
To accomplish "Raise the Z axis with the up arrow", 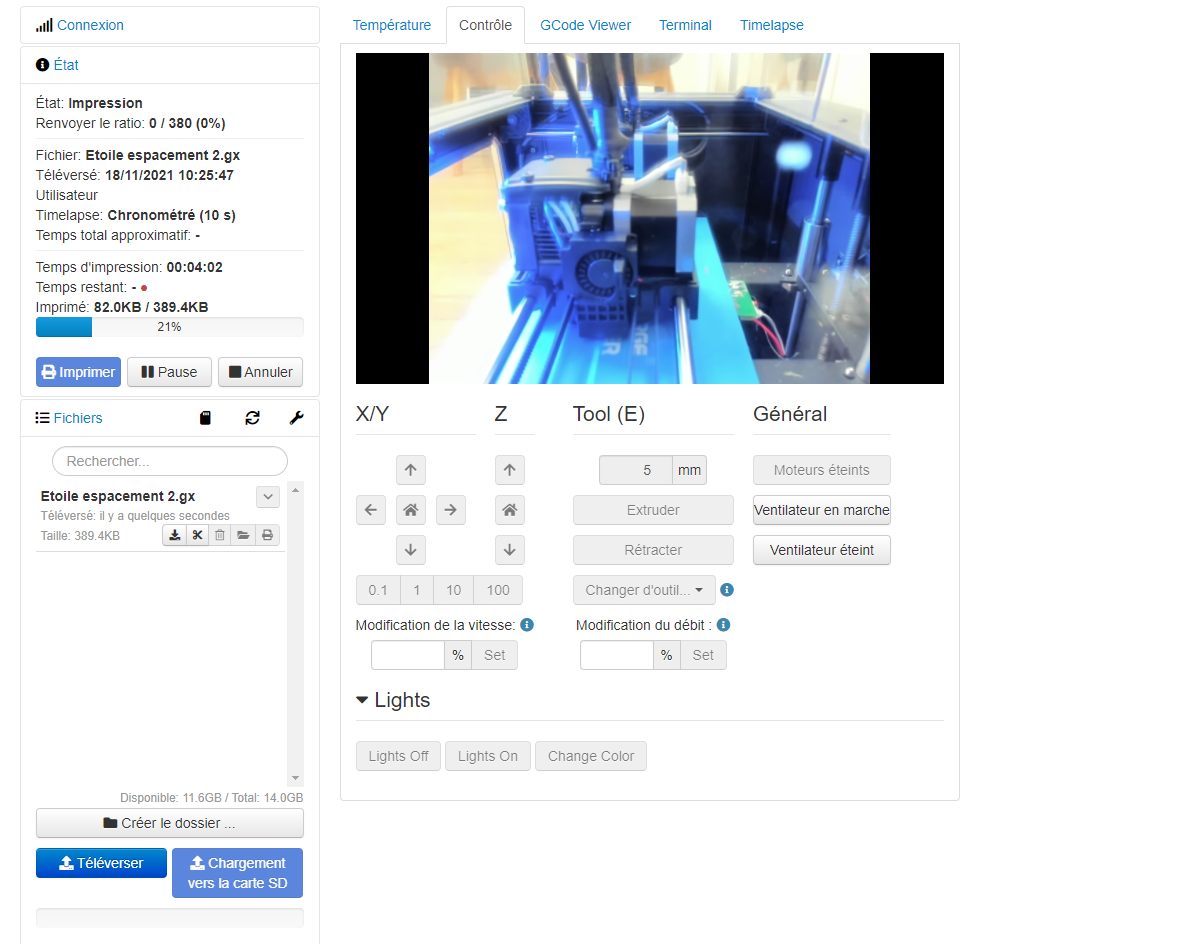I will click(x=509, y=470).
